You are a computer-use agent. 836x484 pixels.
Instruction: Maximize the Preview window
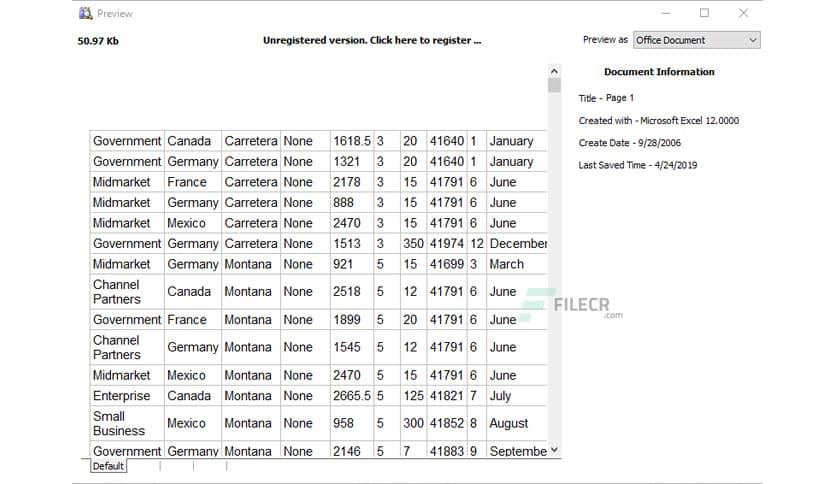[x=704, y=13]
